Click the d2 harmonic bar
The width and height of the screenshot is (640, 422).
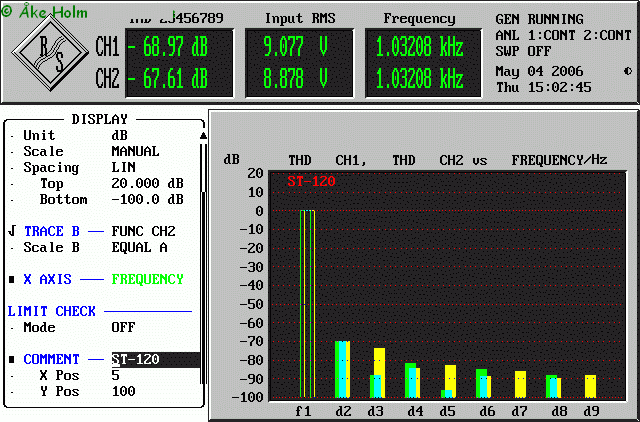342,369
